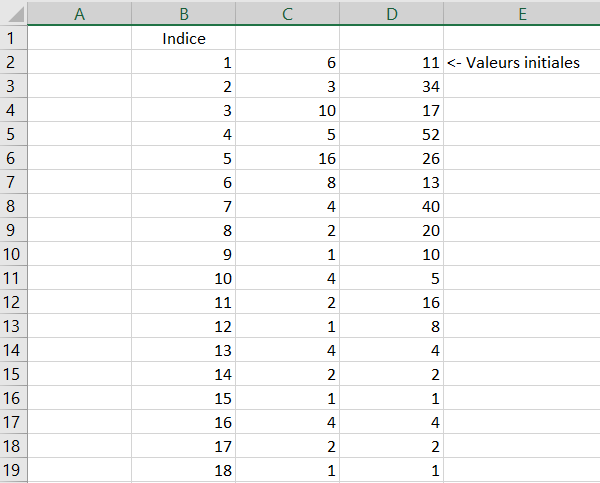Click the cell containing Indice

pyautogui.click(x=184, y=38)
